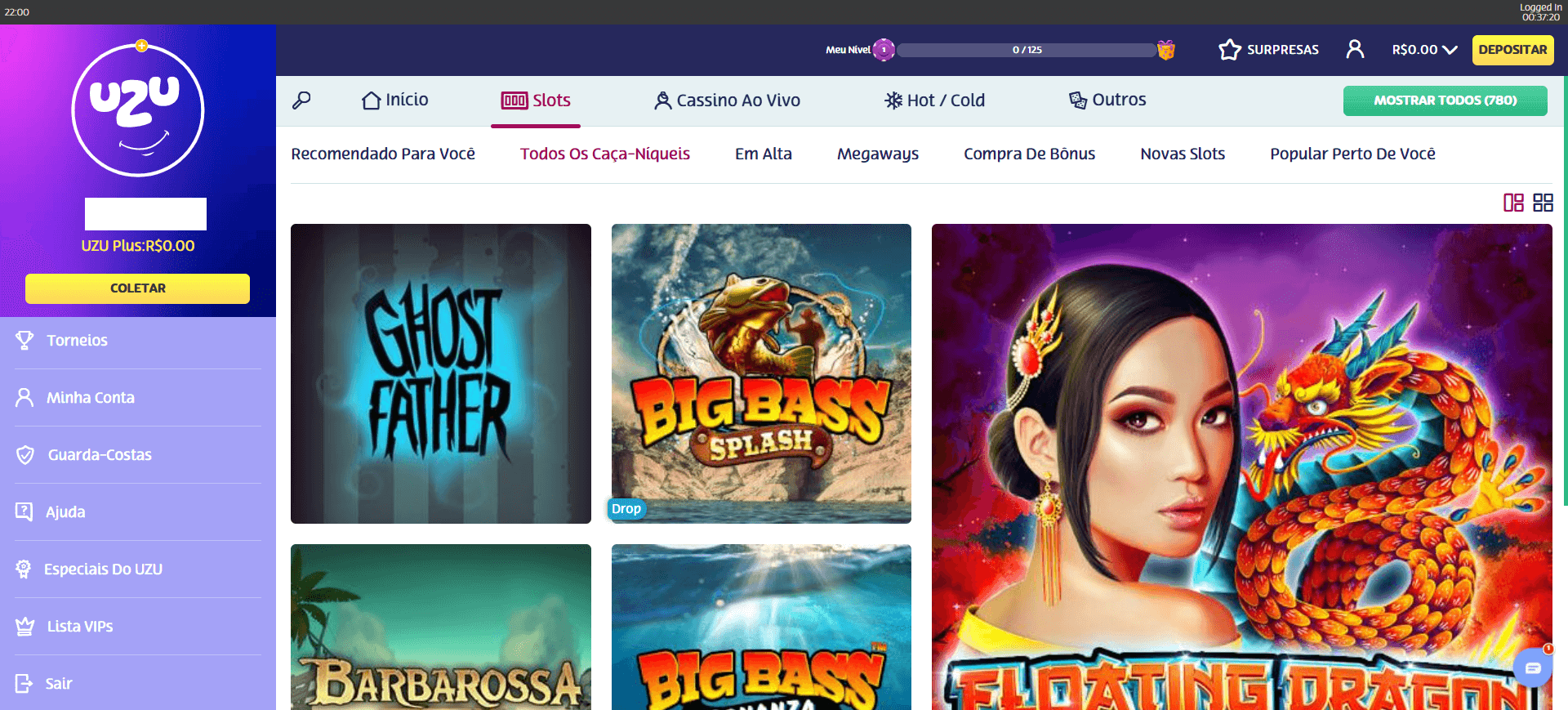1568x710 pixels.
Task: Click the UZU Plus:R$0.00 balance text
Action: (x=138, y=246)
